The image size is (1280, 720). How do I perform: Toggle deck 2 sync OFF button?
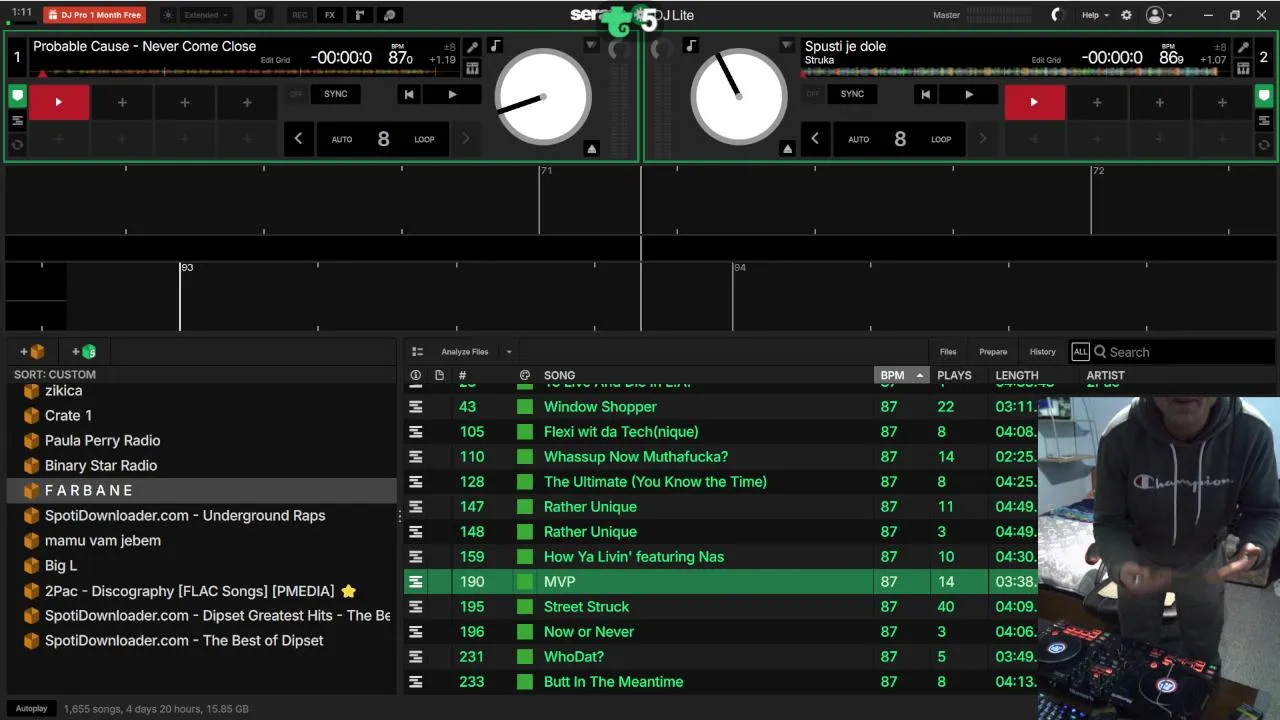coord(812,94)
